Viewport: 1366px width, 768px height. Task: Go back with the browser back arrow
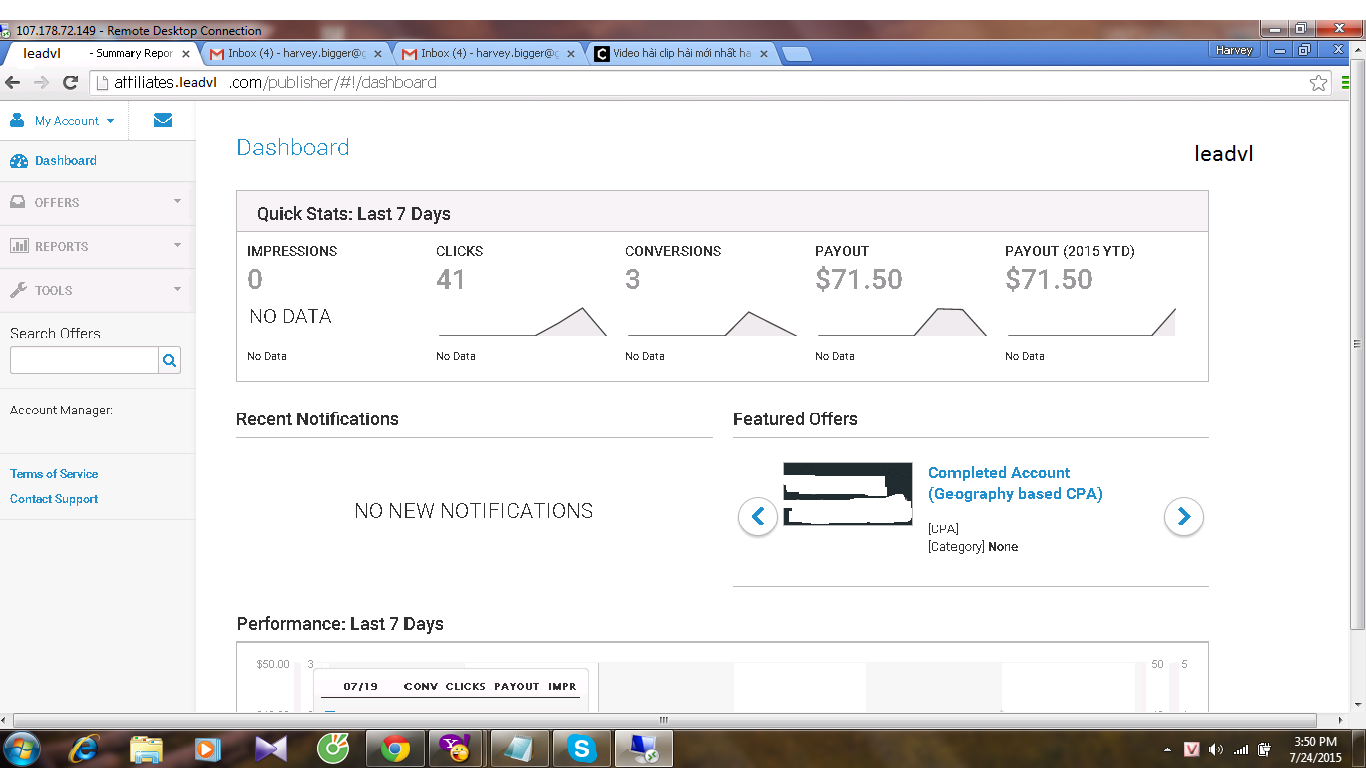click(x=13, y=83)
